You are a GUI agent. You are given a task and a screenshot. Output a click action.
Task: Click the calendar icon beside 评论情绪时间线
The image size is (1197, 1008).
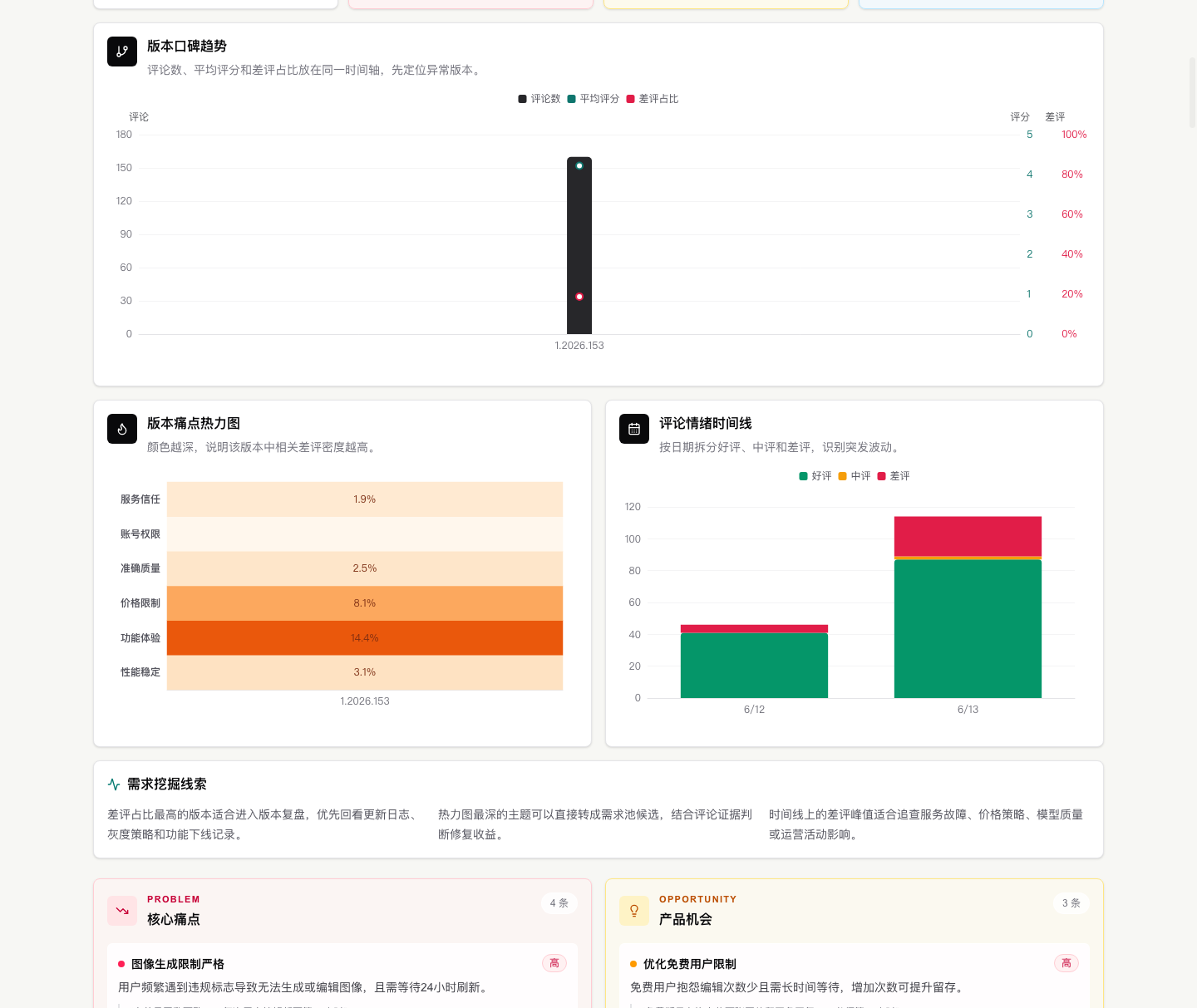[634, 429]
